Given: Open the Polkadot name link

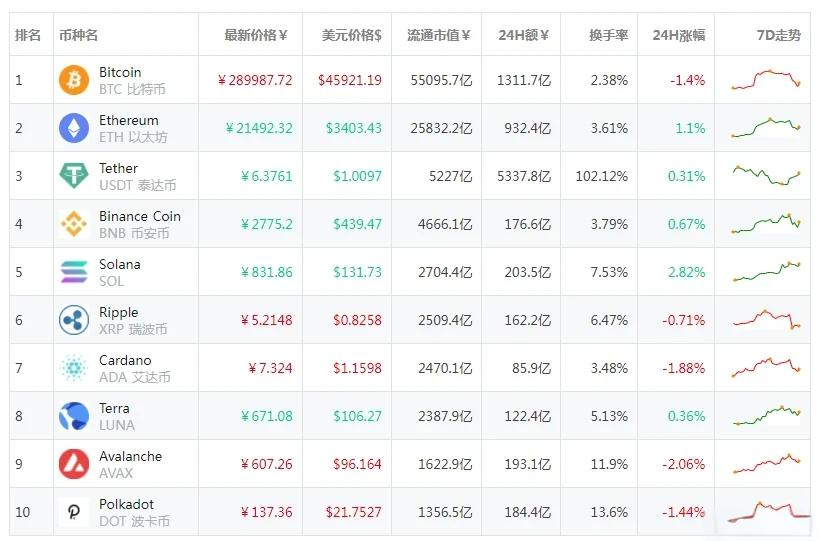Looking at the screenshot, I should click(126, 504).
